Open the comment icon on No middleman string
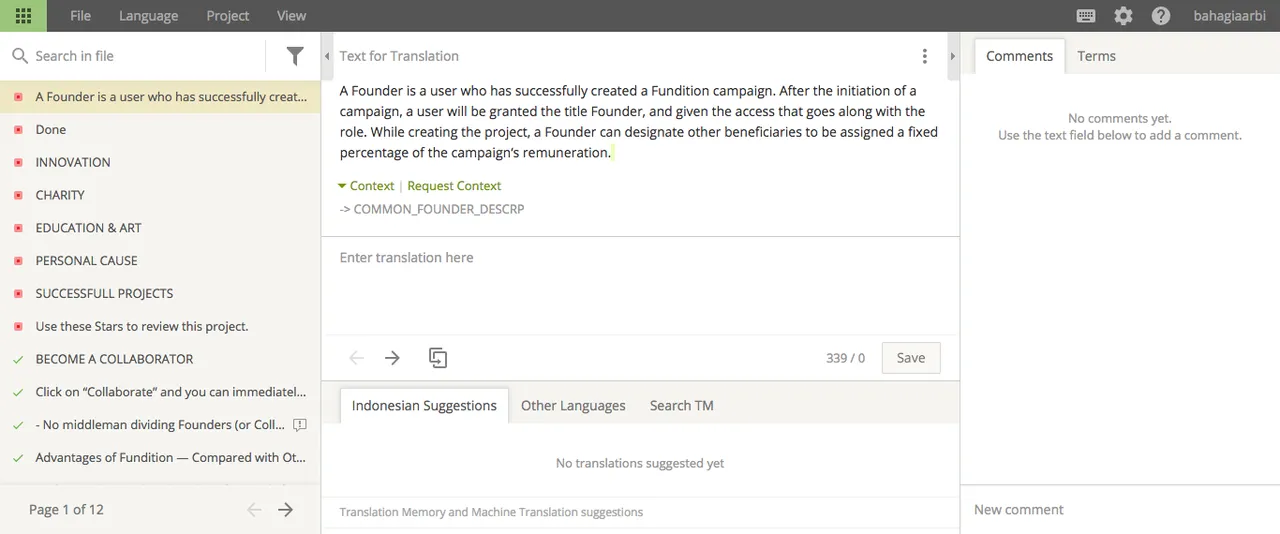 tap(299, 425)
